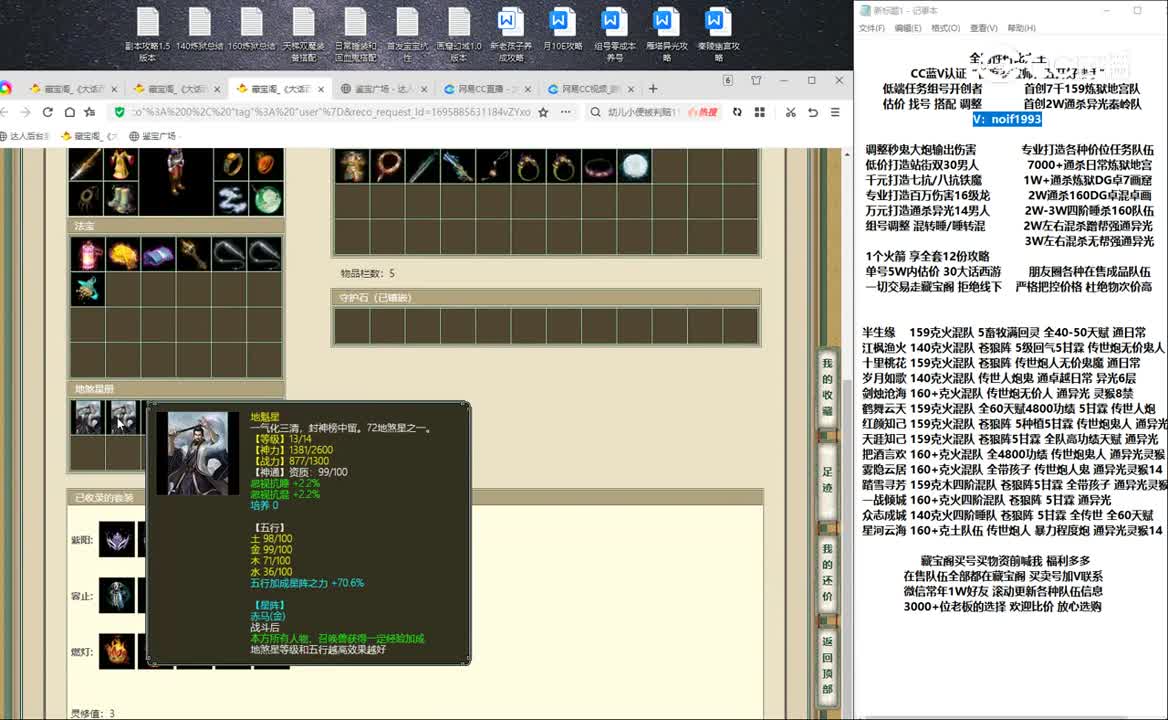Open desktop document 雁塔异光攻略
Screen dimensions: 1168x720
click(667, 34)
